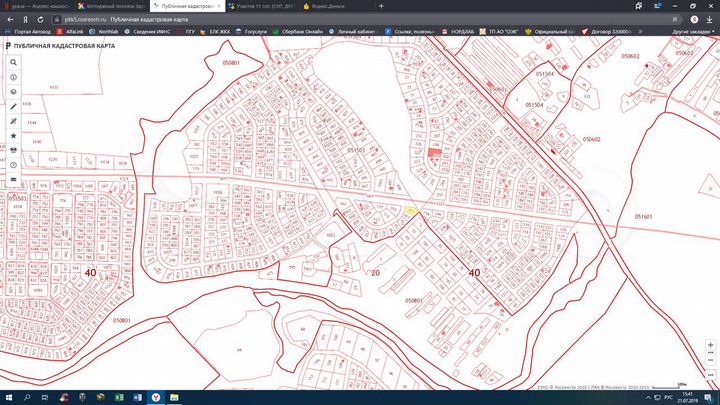
Task: Click the zoom out minus button
Action: (x=709, y=360)
